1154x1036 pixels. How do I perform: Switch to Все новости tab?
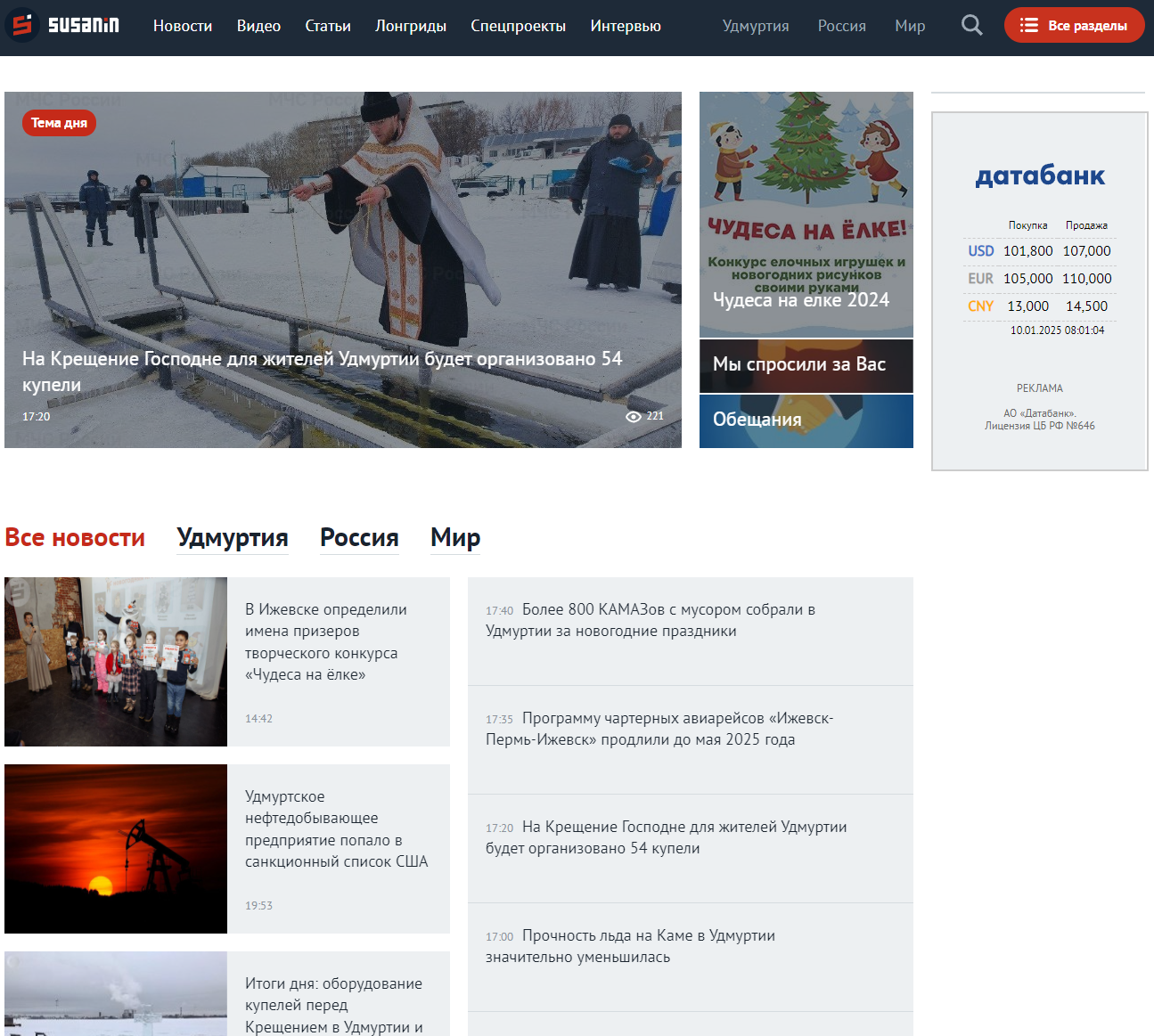(75, 538)
